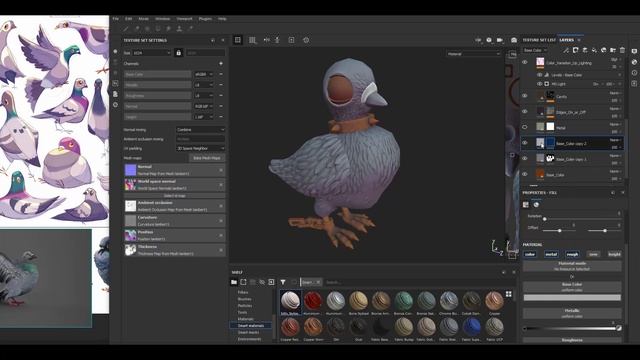Open the Shelf folder icon
The image size is (640, 360).
point(234,282)
